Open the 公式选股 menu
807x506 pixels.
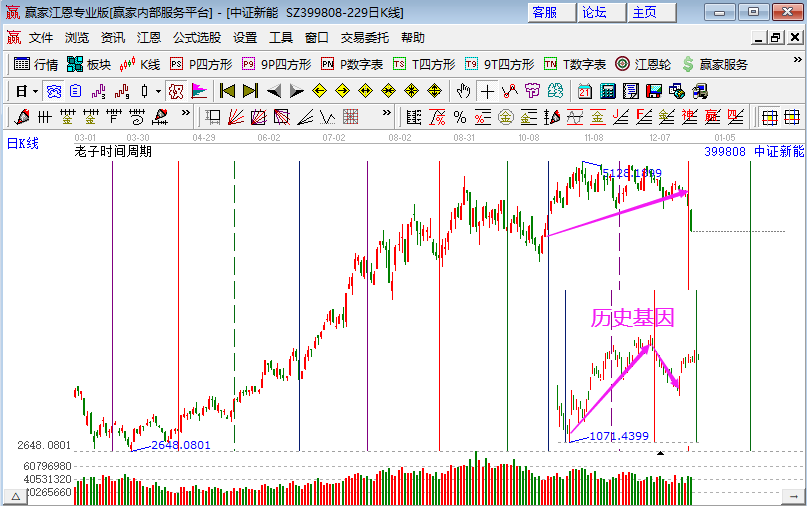197,38
